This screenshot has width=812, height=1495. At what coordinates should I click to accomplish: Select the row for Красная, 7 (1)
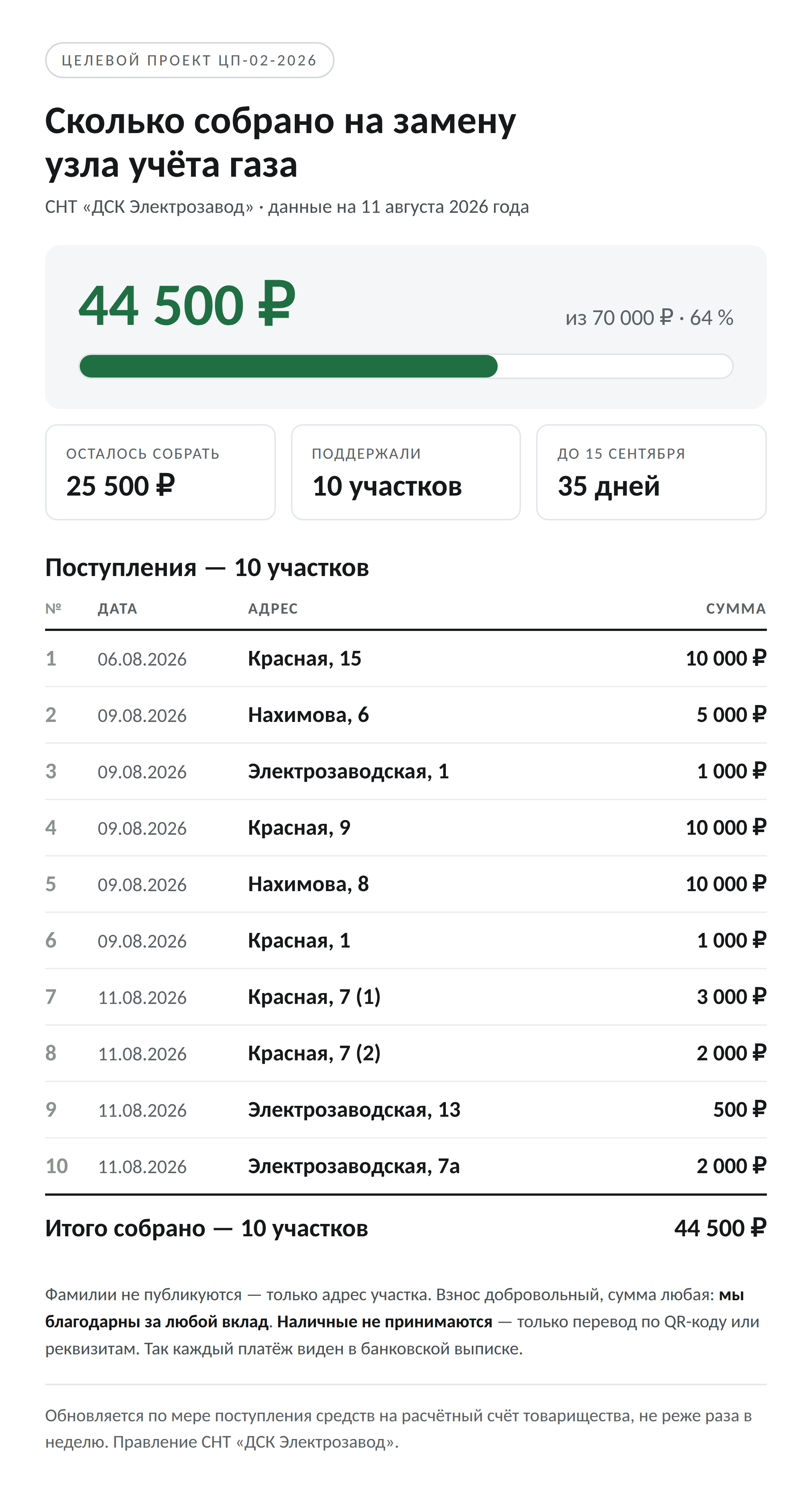[406, 997]
